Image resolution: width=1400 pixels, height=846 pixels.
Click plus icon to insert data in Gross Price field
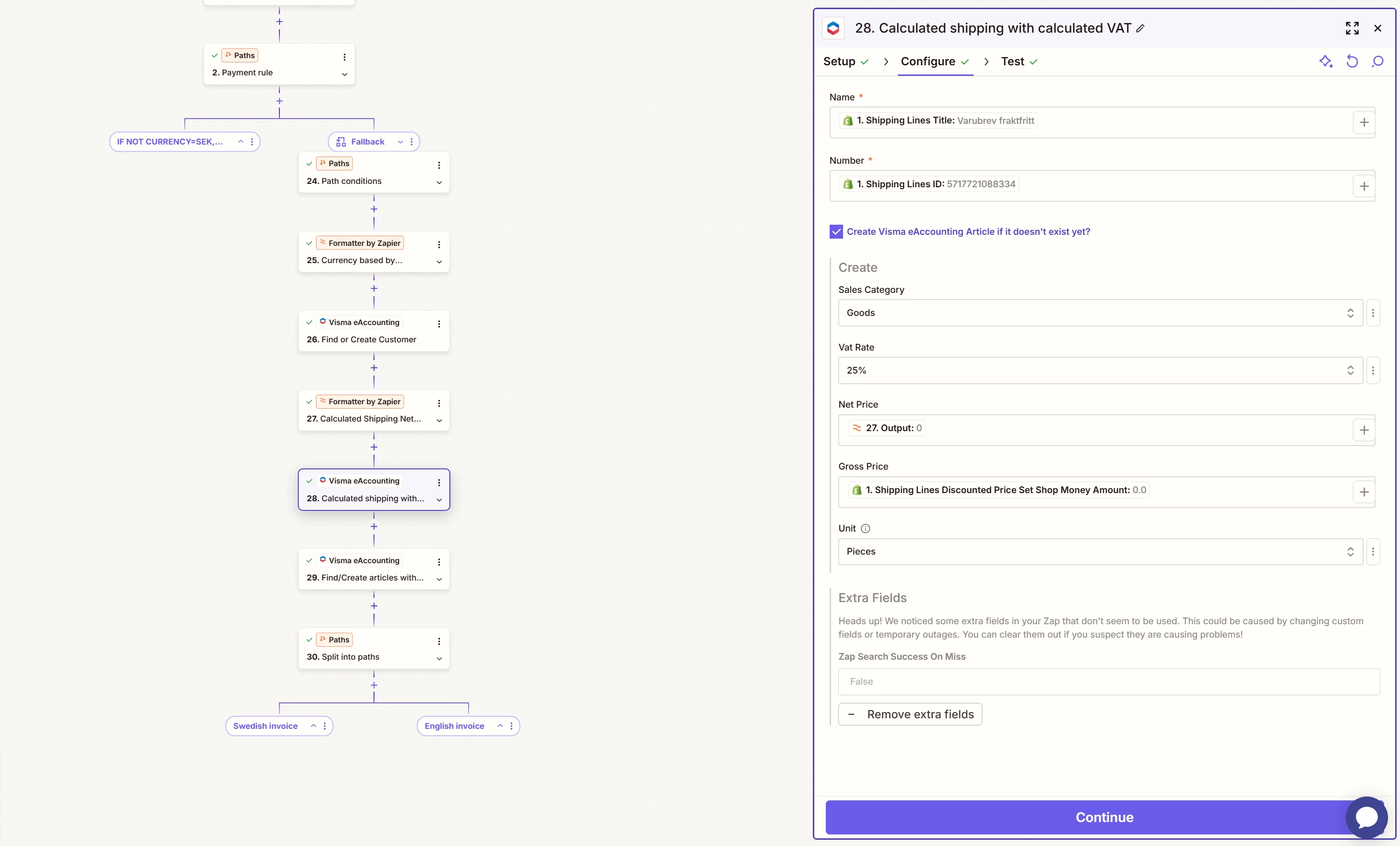coord(1364,493)
